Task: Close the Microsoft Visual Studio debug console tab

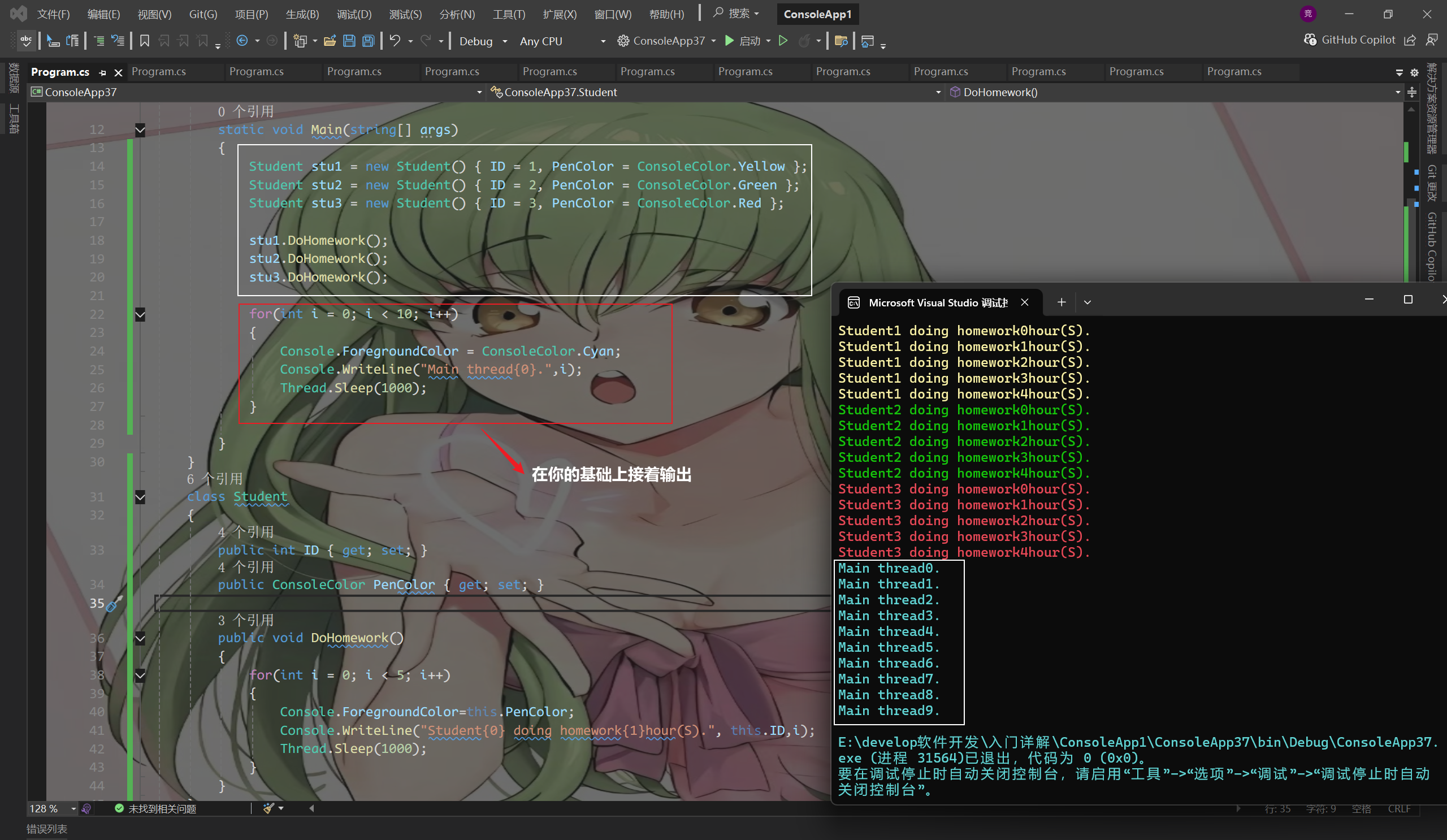Action: [x=1024, y=302]
